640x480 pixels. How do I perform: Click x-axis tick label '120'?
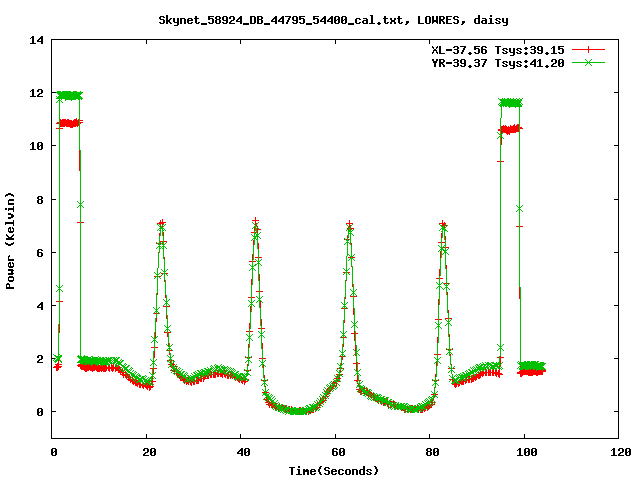(621, 452)
